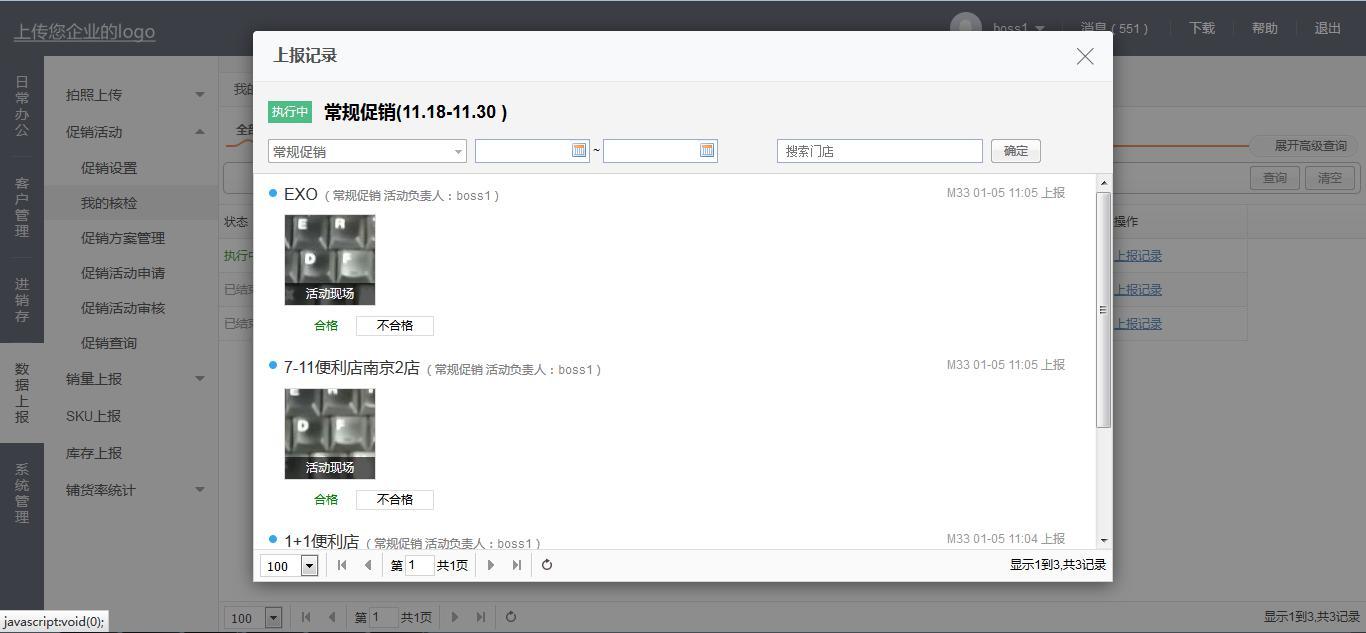The height and width of the screenshot is (633, 1366).
Task: Go to next page in dialog pager
Action: coord(490,565)
